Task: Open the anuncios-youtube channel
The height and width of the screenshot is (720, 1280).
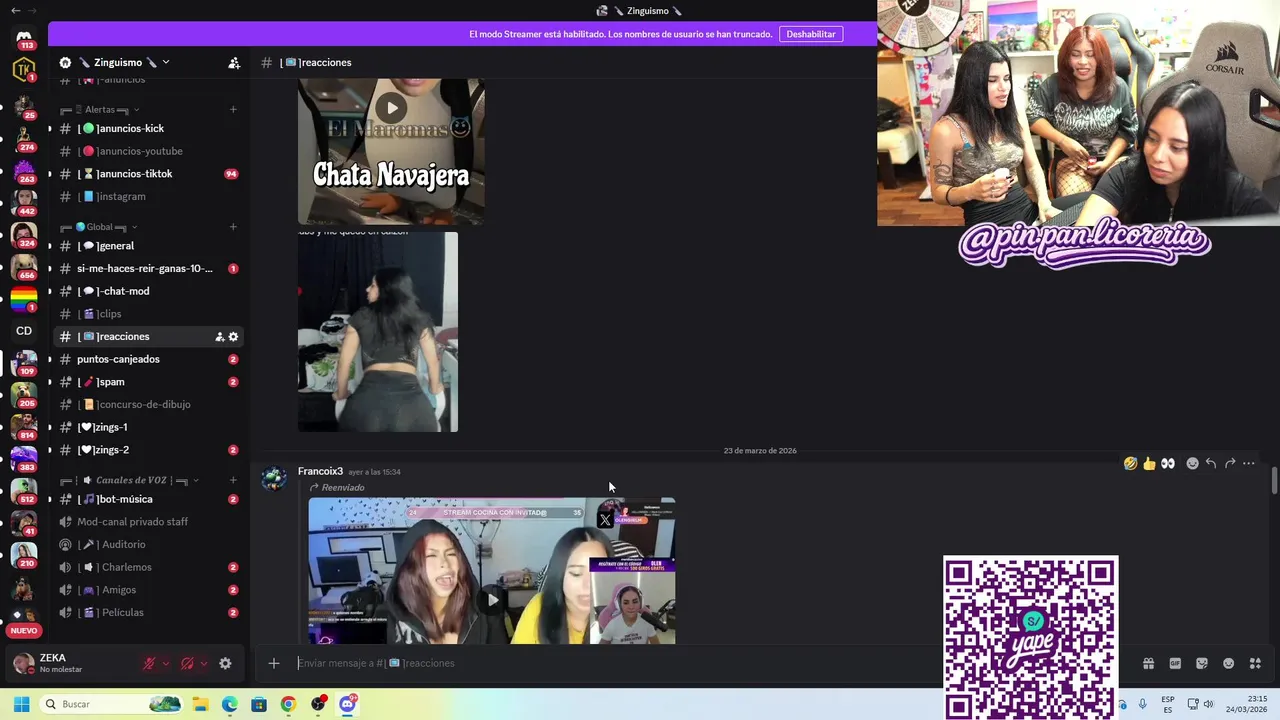Action: pyautogui.click(x=147, y=151)
